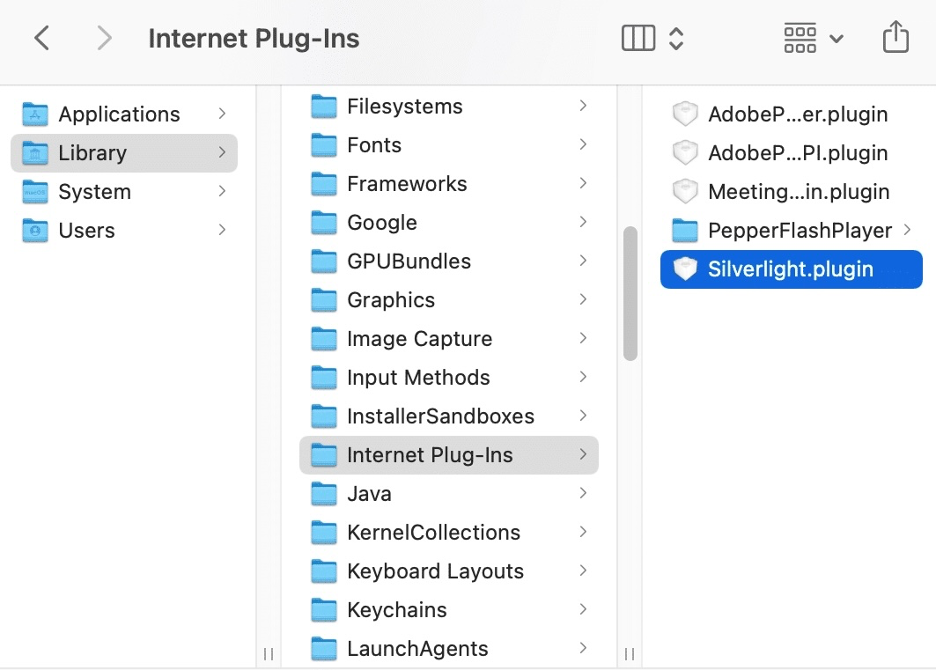This screenshot has height=670, width=936.
Task: Select the GPUBundles folder name
Action: (x=409, y=262)
